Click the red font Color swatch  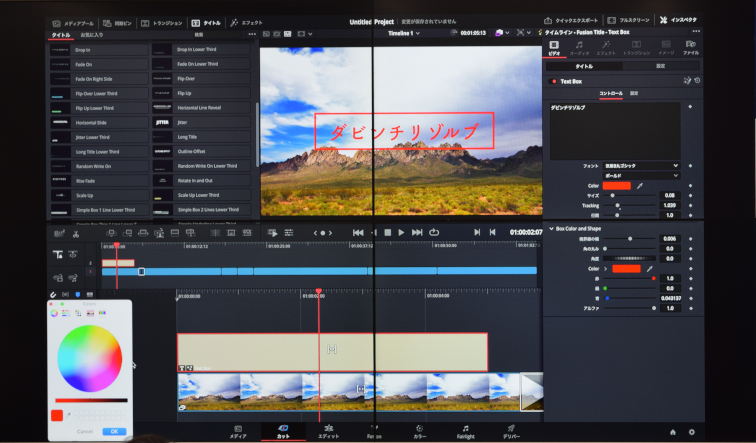point(616,186)
